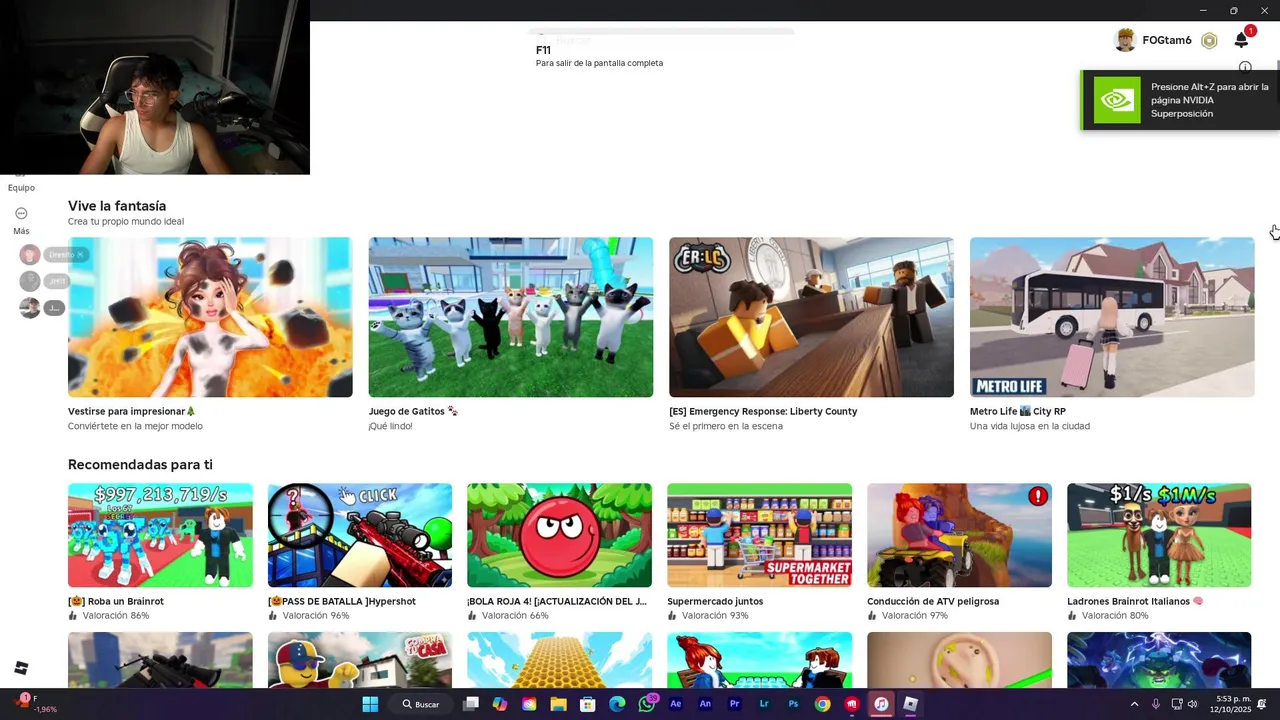Click the Valoración 66% rating text

click(x=515, y=616)
